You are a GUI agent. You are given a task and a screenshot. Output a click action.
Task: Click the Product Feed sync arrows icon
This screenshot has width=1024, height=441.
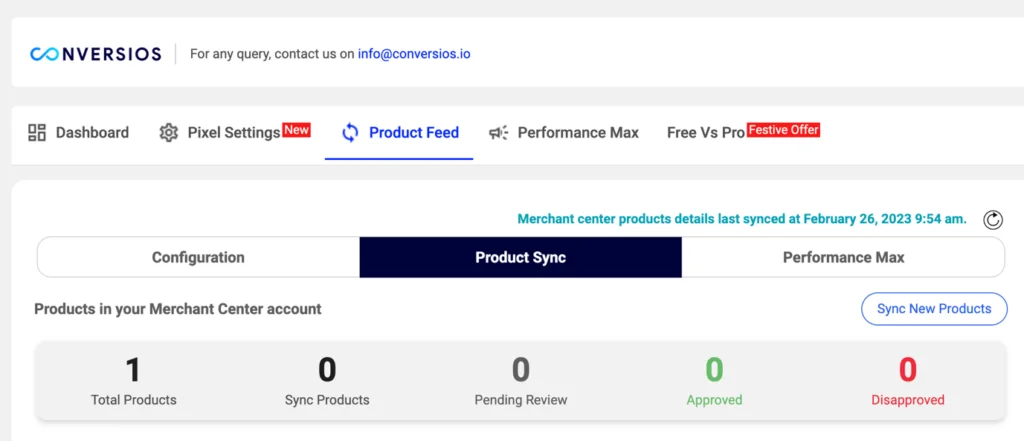pos(350,132)
